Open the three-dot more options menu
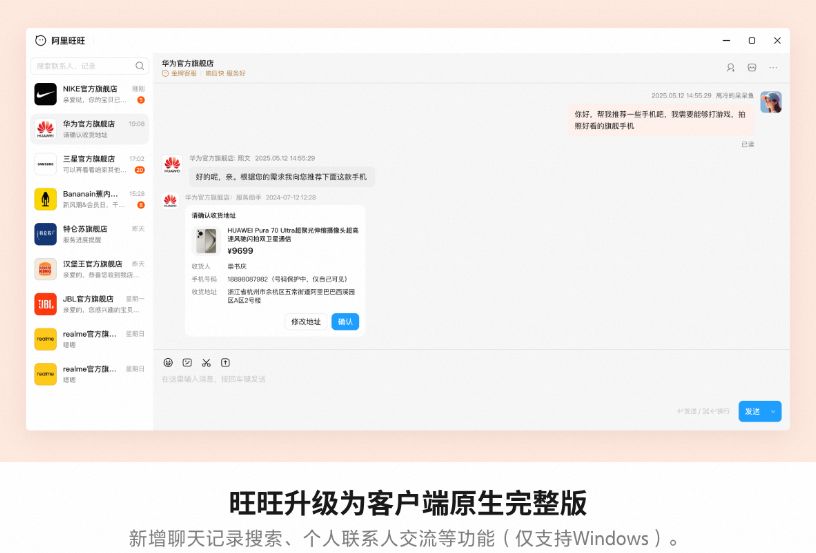Image resolution: width=816 pixels, height=553 pixels. (x=773, y=68)
